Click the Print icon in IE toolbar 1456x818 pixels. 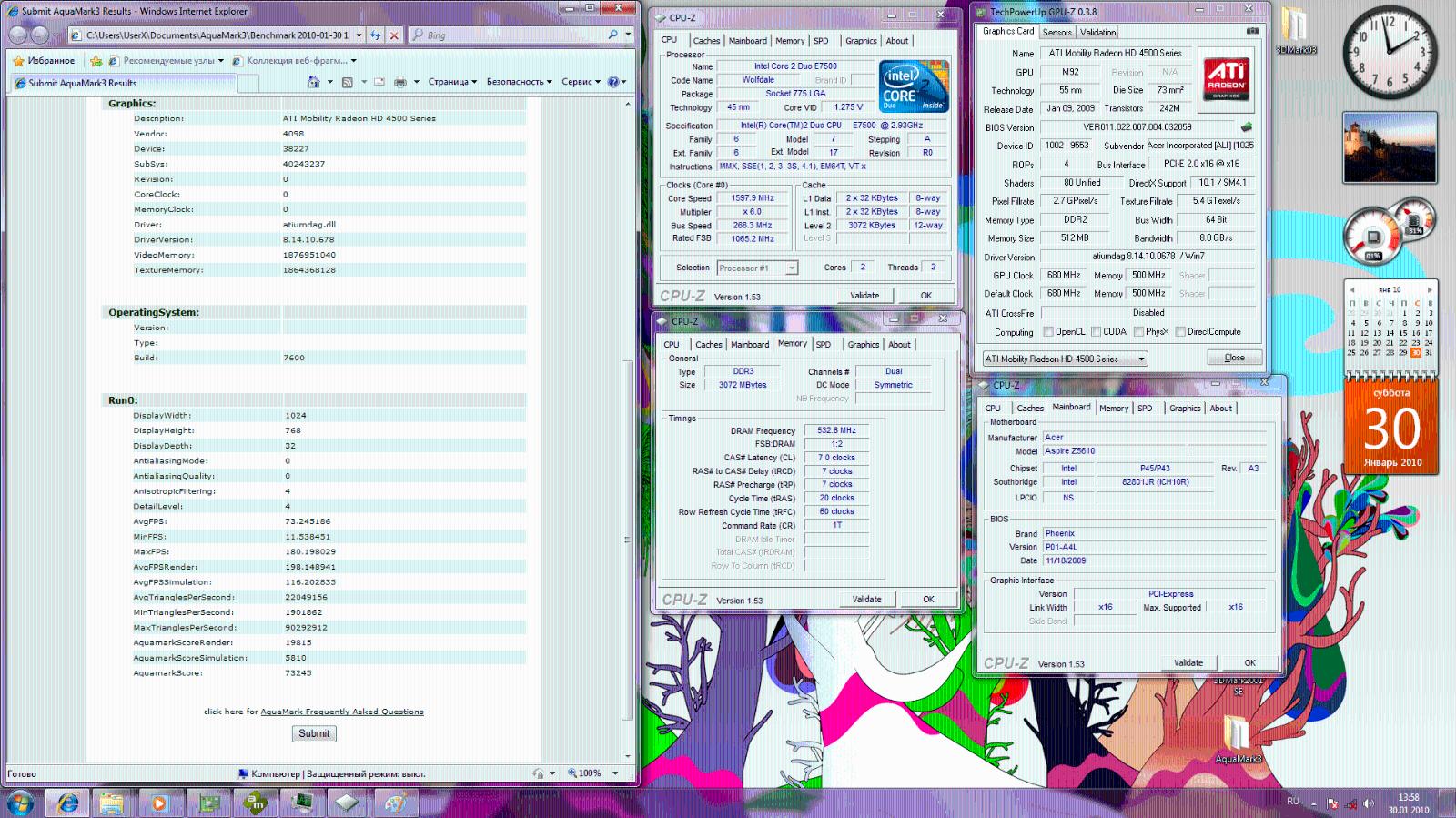[399, 82]
